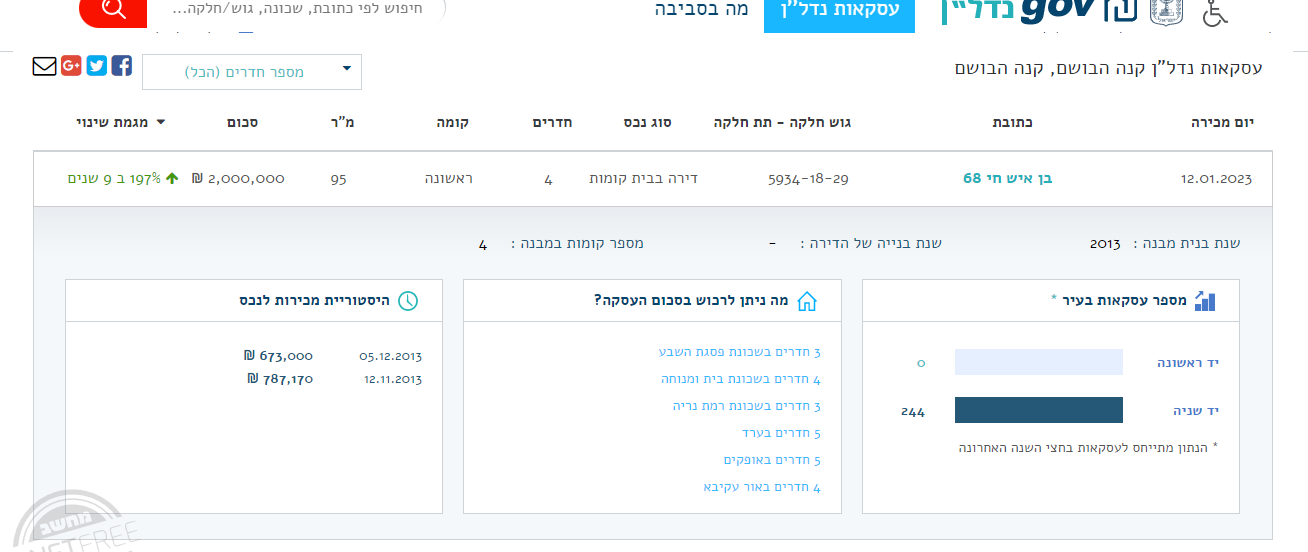Viewport: 1308px width, 552px height.
Task: Click the link 5 חדרים באופקים
Action: (772, 460)
